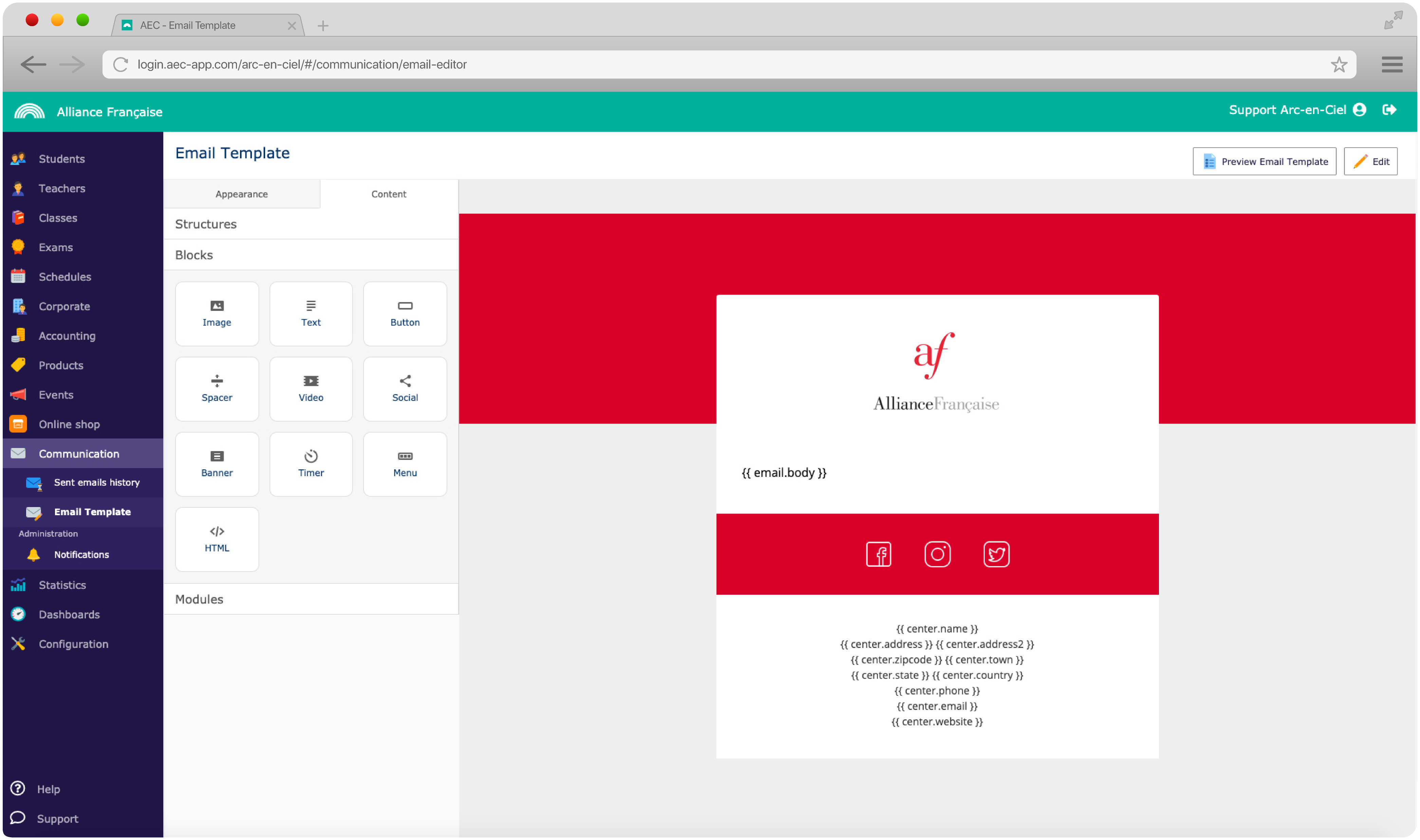Click Preview Email Template button
Viewport: 1420px width, 840px height.
(1264, 162)
